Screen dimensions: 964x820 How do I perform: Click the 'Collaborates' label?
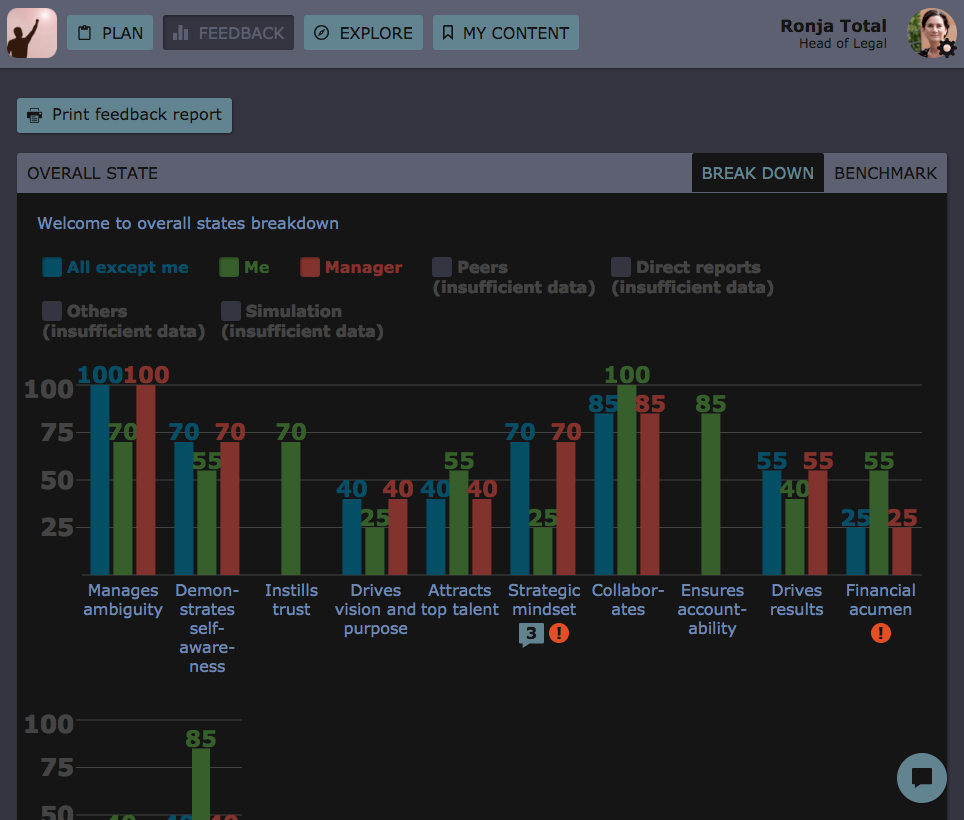click(628, 600)
